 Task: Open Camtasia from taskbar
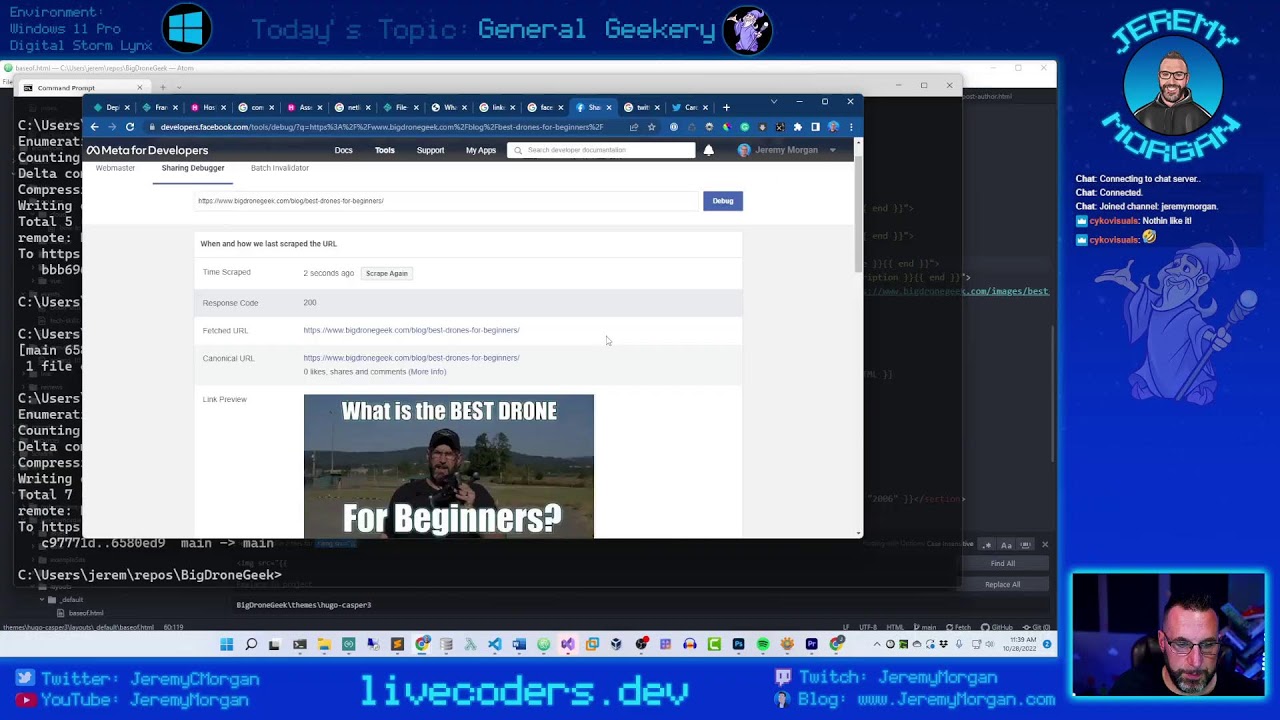[x=714, y=644]
